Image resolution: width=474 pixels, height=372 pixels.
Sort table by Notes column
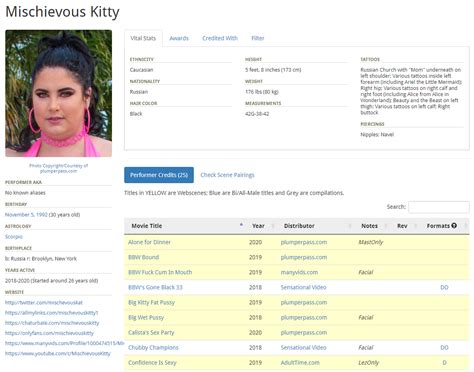370,226
